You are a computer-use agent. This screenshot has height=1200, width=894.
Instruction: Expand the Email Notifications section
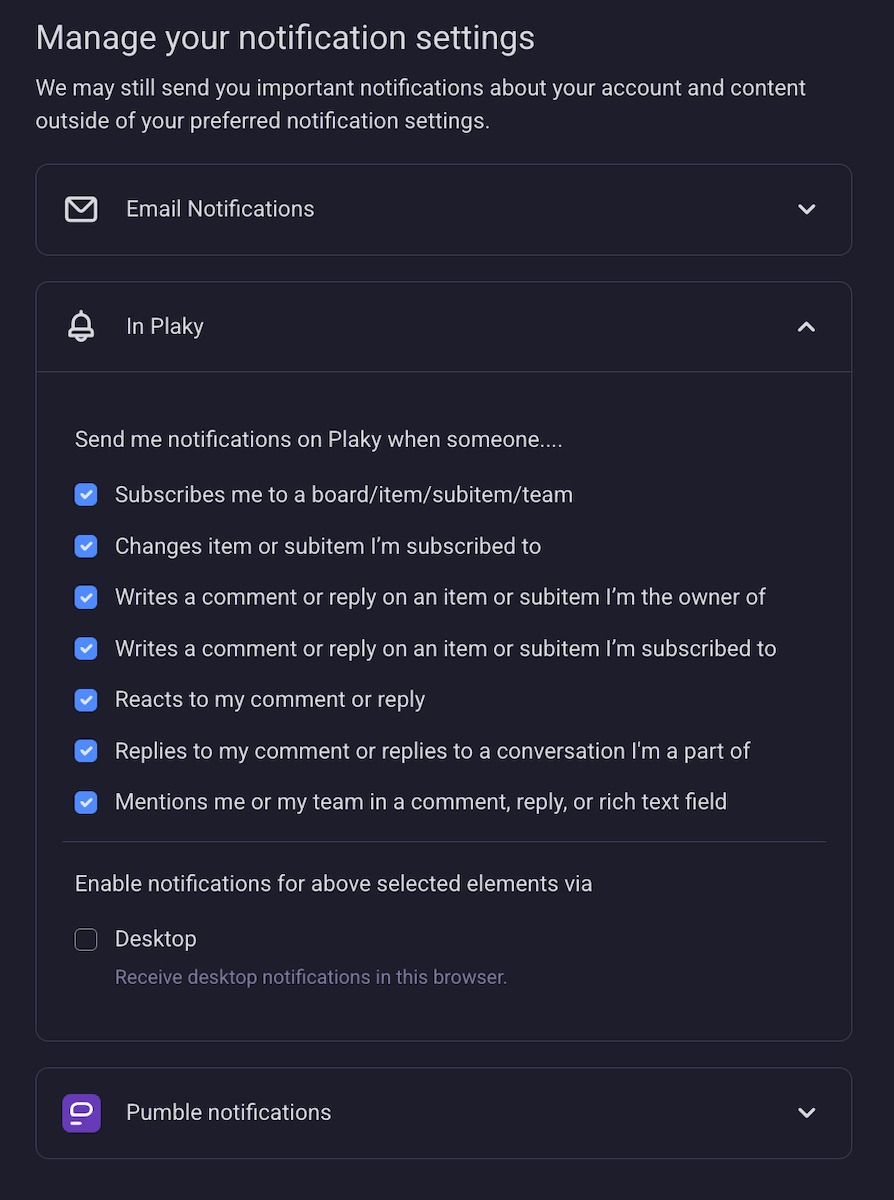806,209
